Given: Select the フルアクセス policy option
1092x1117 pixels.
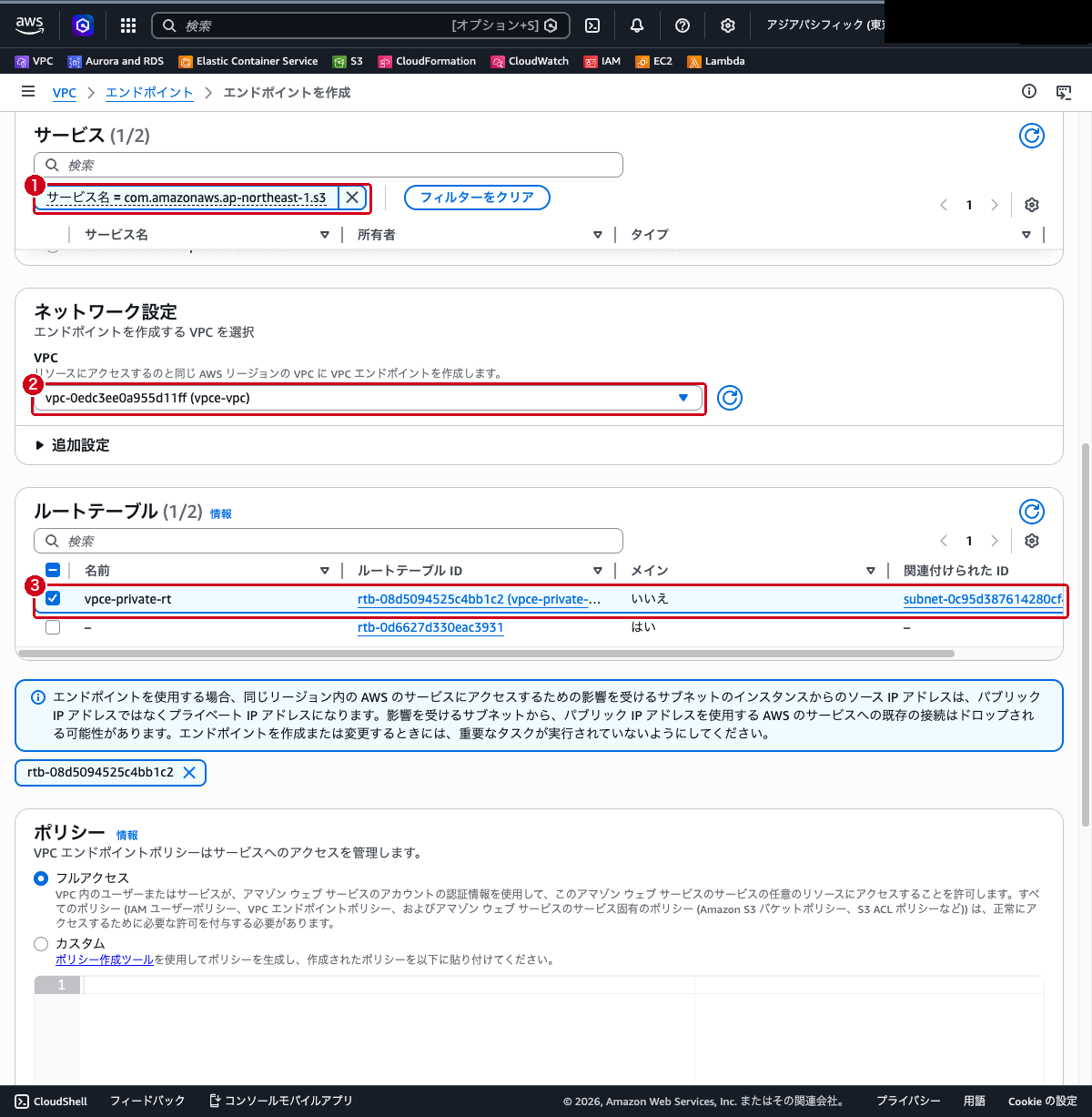Looking at the screenshot, I should tap(41, 878).
